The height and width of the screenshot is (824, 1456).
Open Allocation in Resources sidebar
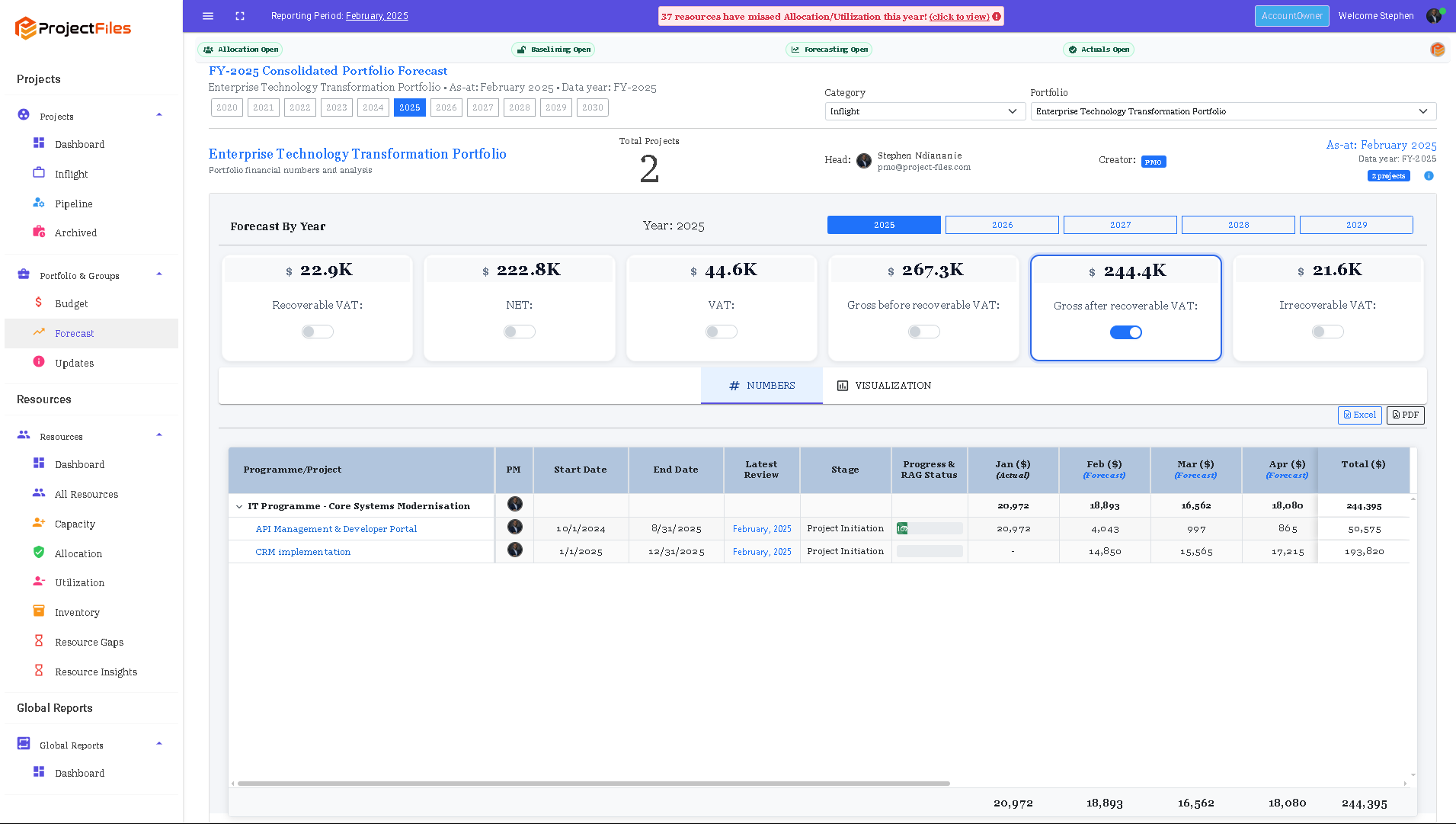pos(78,553)
